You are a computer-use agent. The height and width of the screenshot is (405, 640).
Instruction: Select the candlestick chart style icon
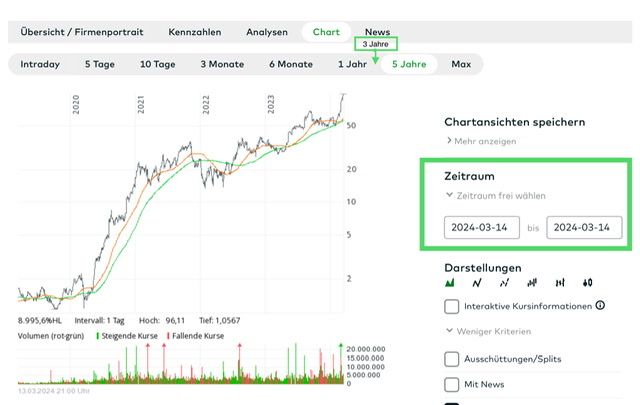click(588, 283)
